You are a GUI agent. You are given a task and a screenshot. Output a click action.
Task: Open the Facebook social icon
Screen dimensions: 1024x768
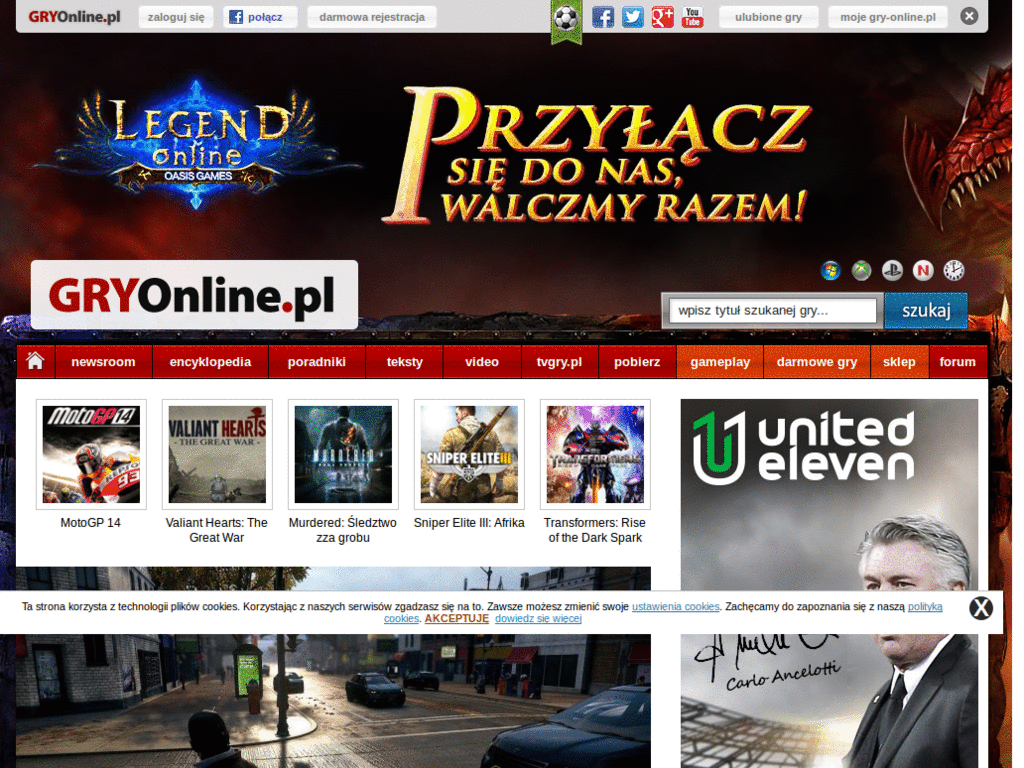click(x=602, y=17)
